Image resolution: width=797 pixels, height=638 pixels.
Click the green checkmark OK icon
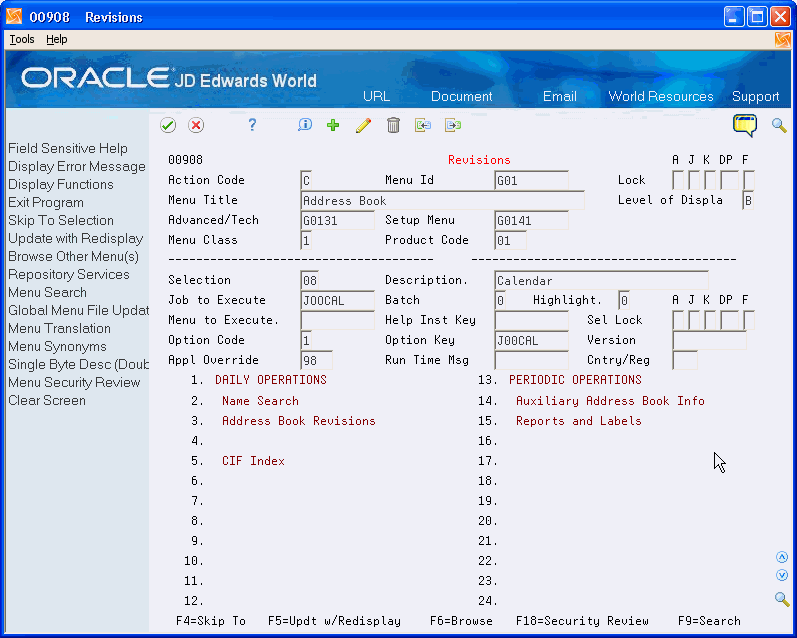[x=168, y=125]
